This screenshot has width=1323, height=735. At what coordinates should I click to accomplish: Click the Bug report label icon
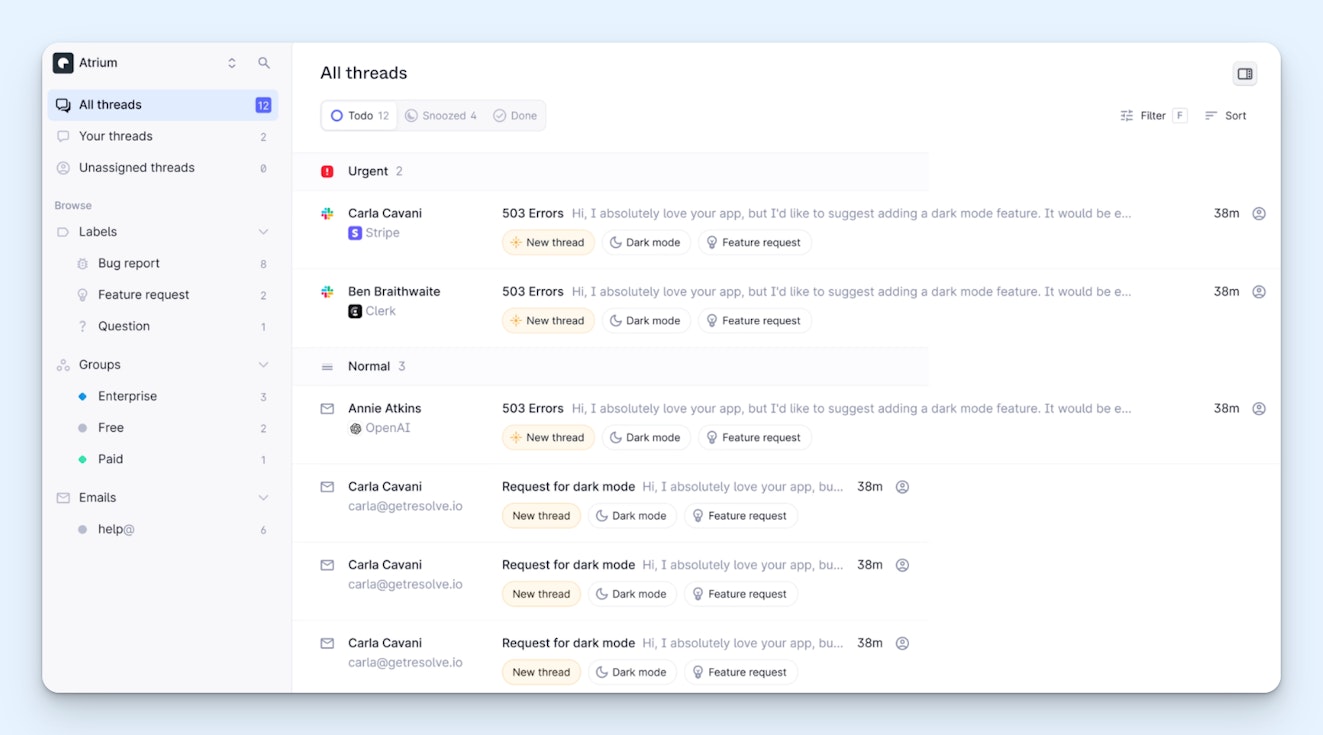point(83,264)
